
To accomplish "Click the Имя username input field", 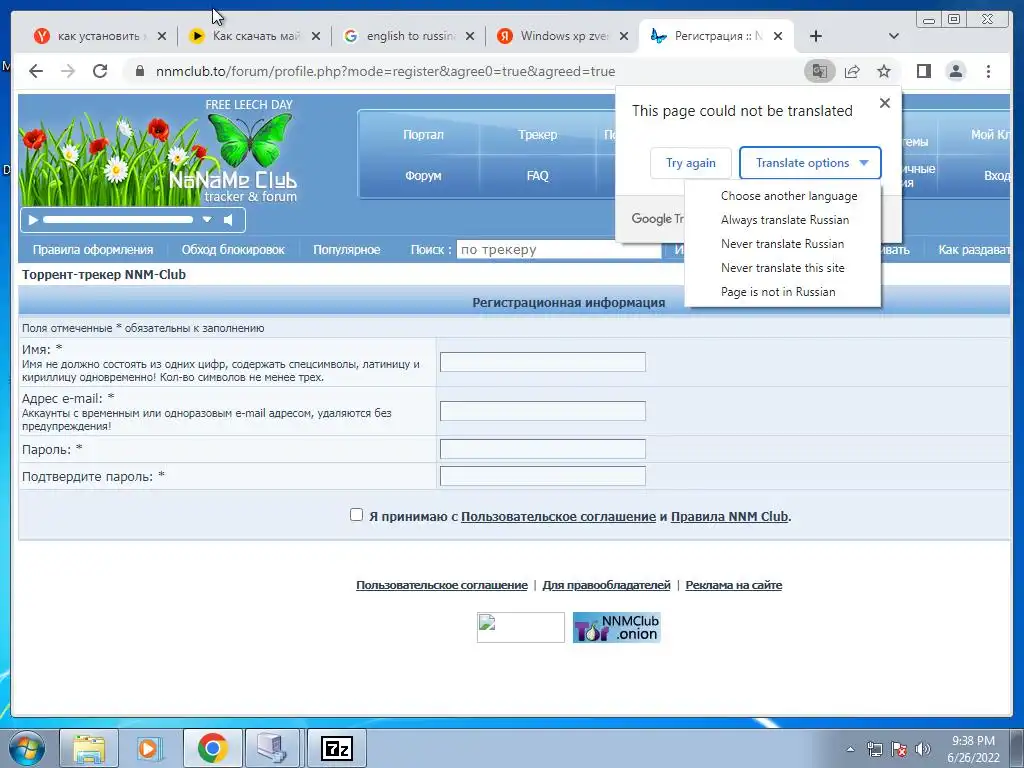I will click(x=543, y=362).
